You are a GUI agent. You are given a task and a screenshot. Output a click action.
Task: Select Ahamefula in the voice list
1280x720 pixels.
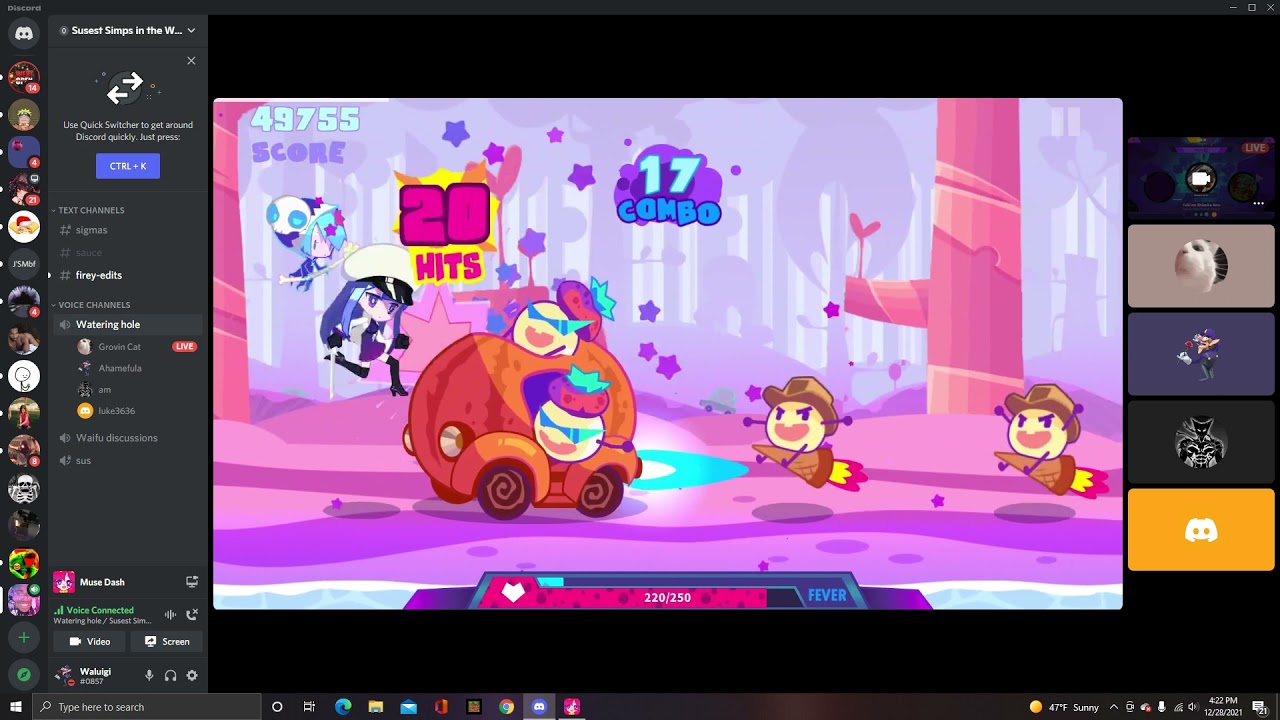click(120, 368)
